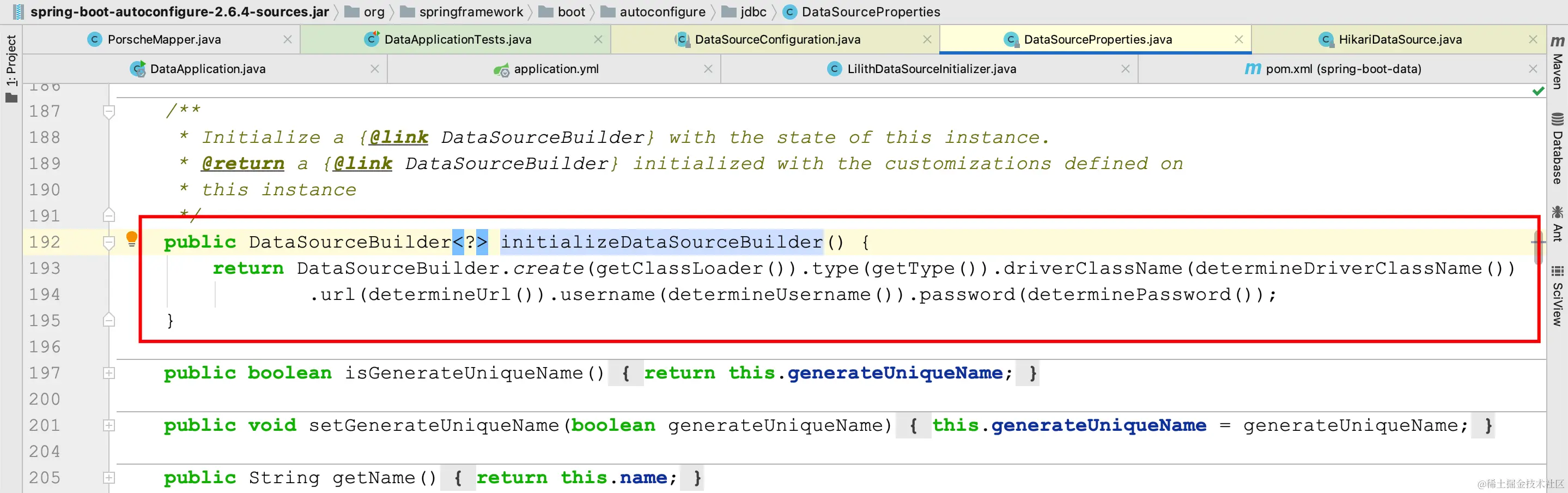Image resolution: width=1568 pixels, height=493 pixels.
Task: Click the class icon beside DataSourceProperties breadcrumb
Action: (789, 11)
